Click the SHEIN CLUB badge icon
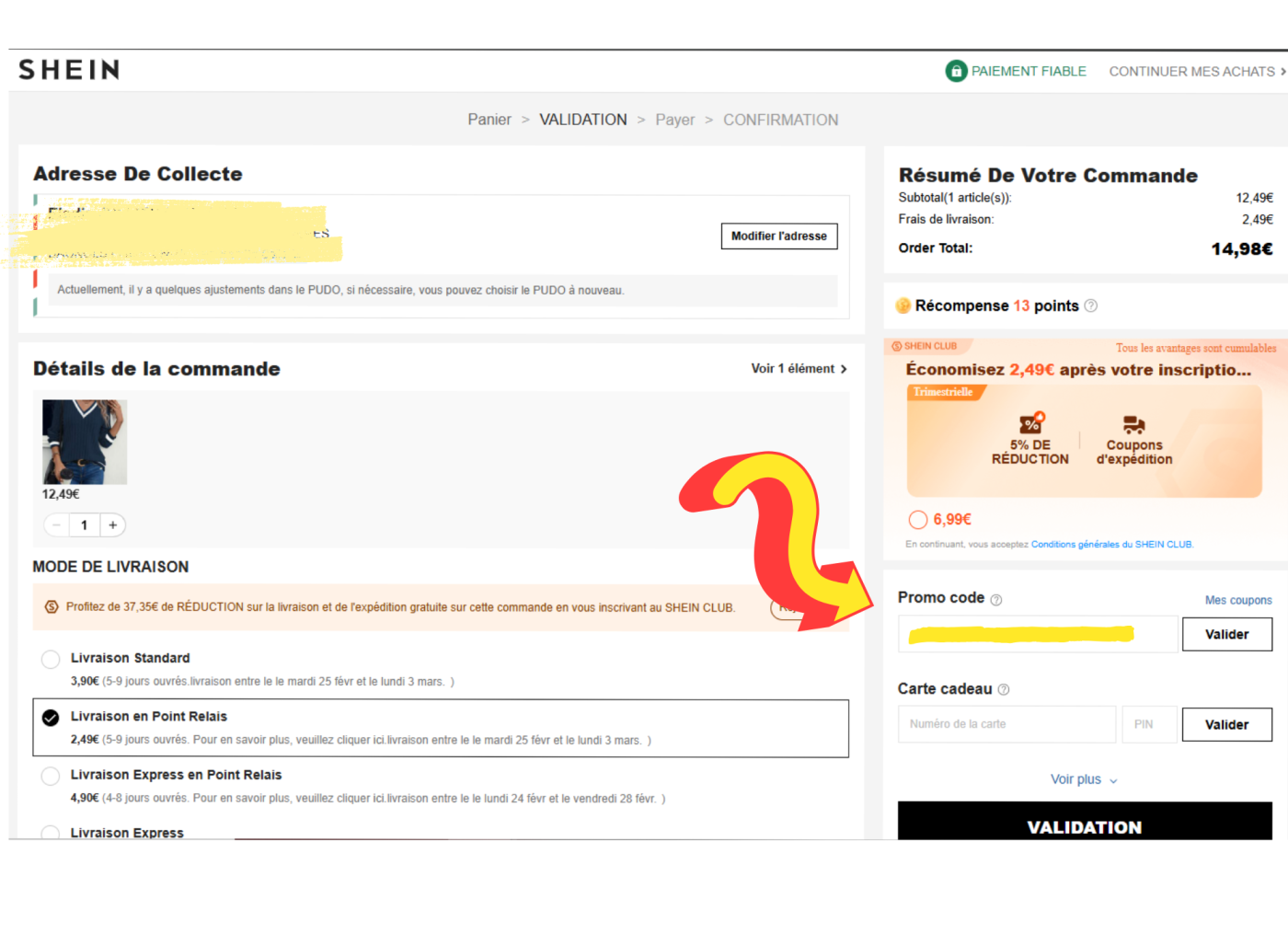This screenshot has width=1288, height=933. pyautogui.click(x=896, y=346)
